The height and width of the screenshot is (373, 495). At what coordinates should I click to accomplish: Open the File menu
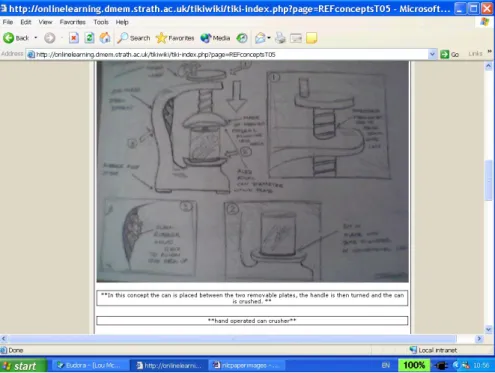[x=8, y=22]
